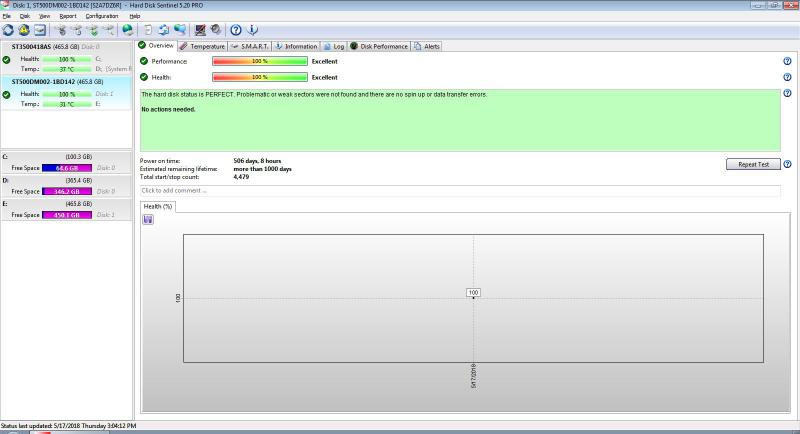Click the globe icon in toolbar
The height and width of the screenshot is (434, 800).
click(127, 30)
